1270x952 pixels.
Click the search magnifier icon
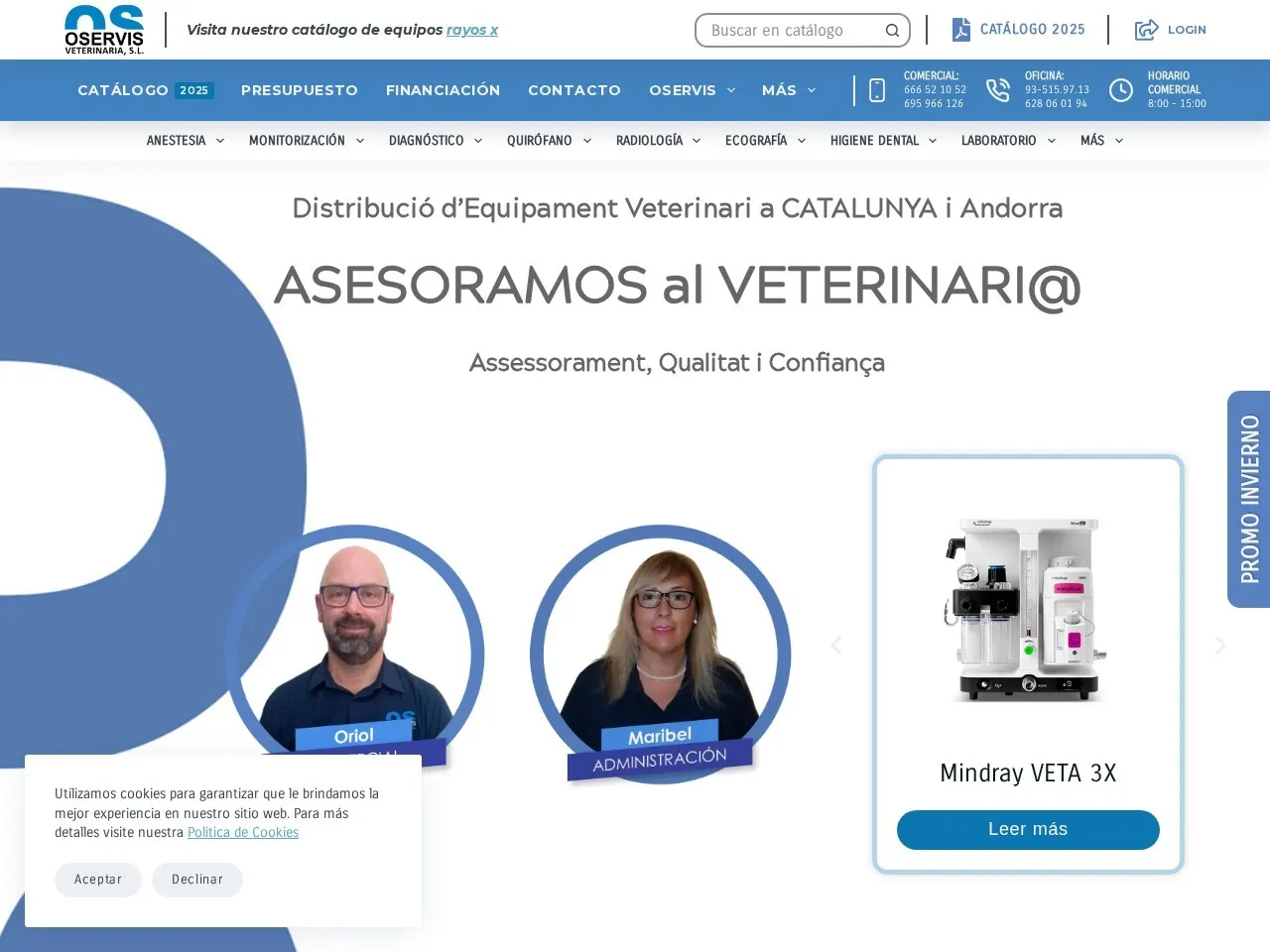coord(892,31)
